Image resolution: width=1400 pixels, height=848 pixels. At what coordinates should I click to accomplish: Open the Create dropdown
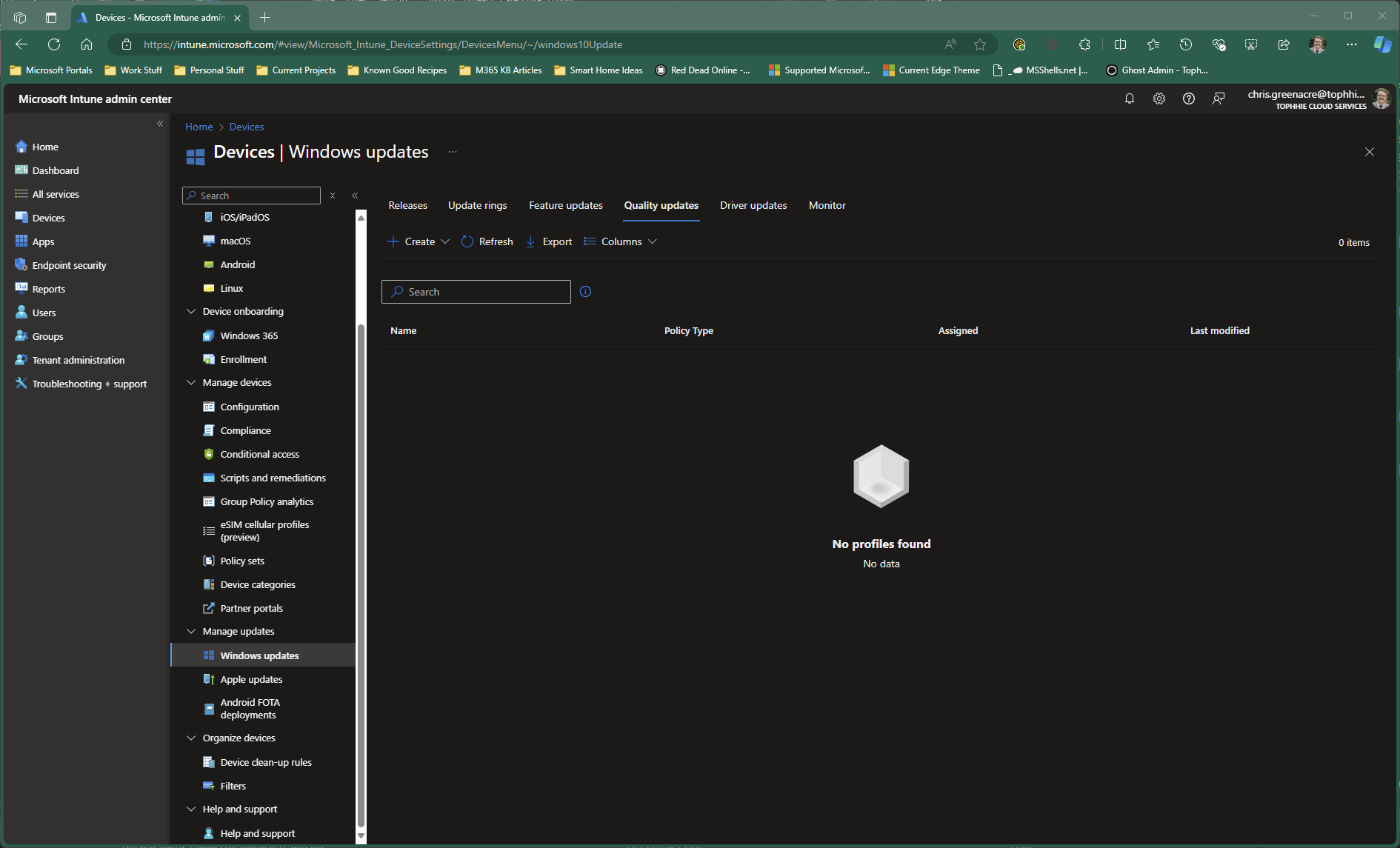(x=419, y=241)
